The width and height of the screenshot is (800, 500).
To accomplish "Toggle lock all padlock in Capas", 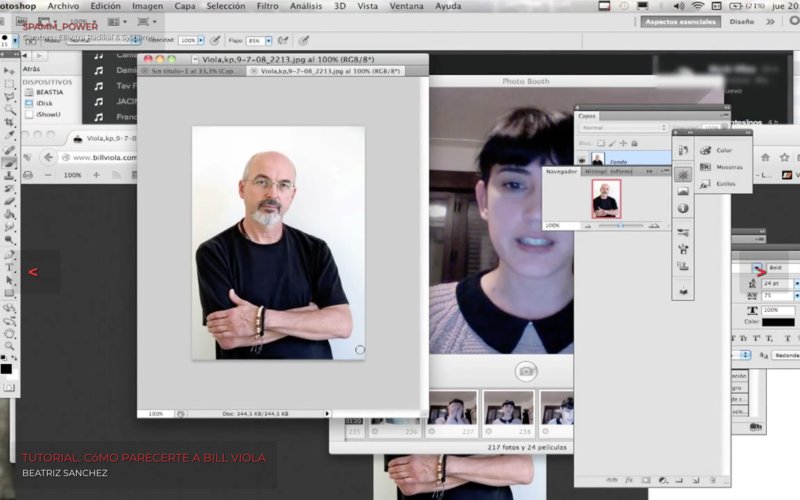I will tap(634, 144).
